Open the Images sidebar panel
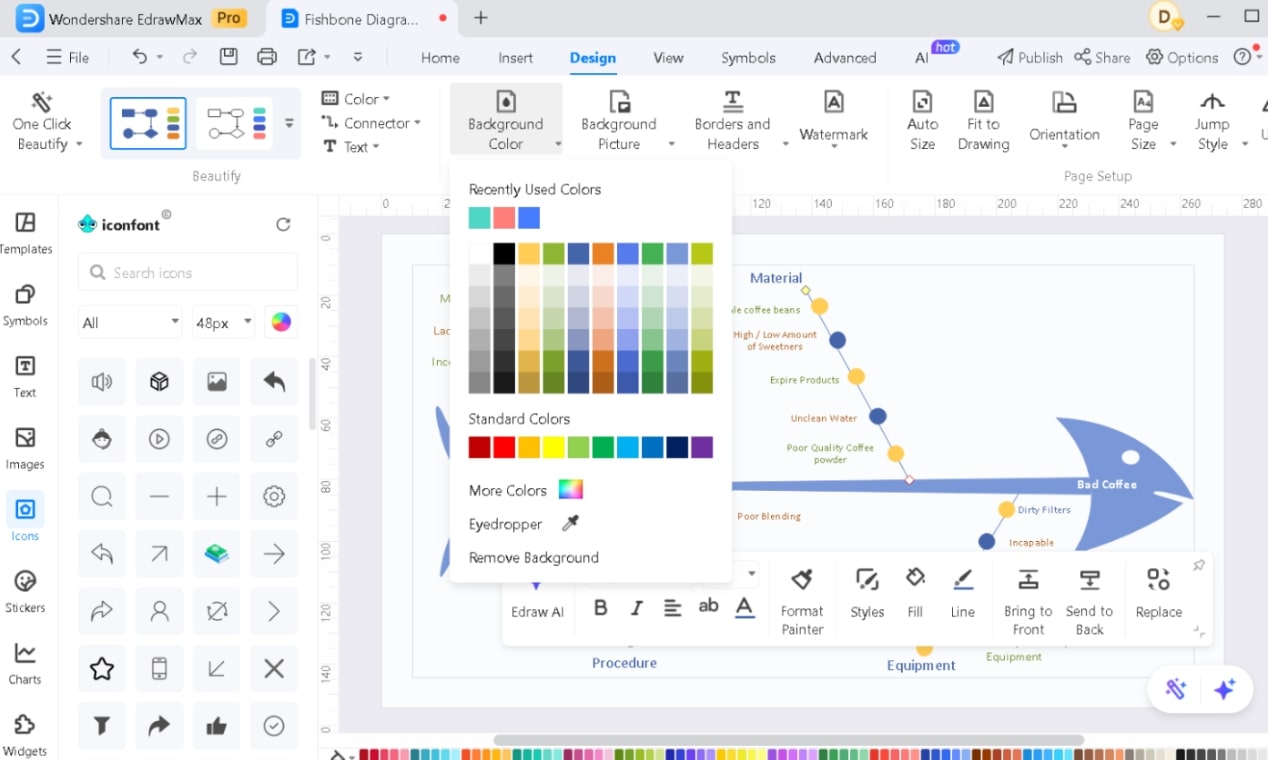1268x760 pixels. (x=26, y=449)
